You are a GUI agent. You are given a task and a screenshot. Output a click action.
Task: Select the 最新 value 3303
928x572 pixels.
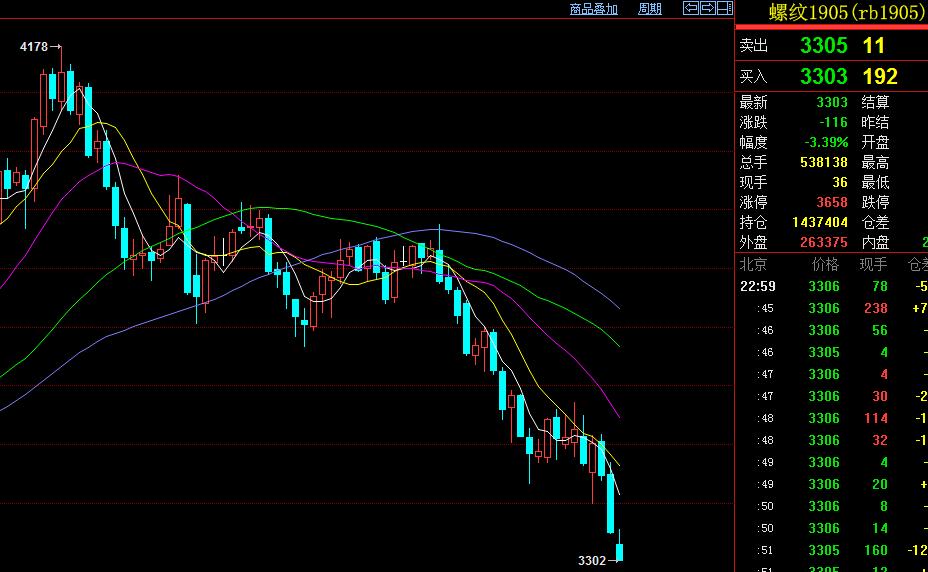click(x=832, y=102)
